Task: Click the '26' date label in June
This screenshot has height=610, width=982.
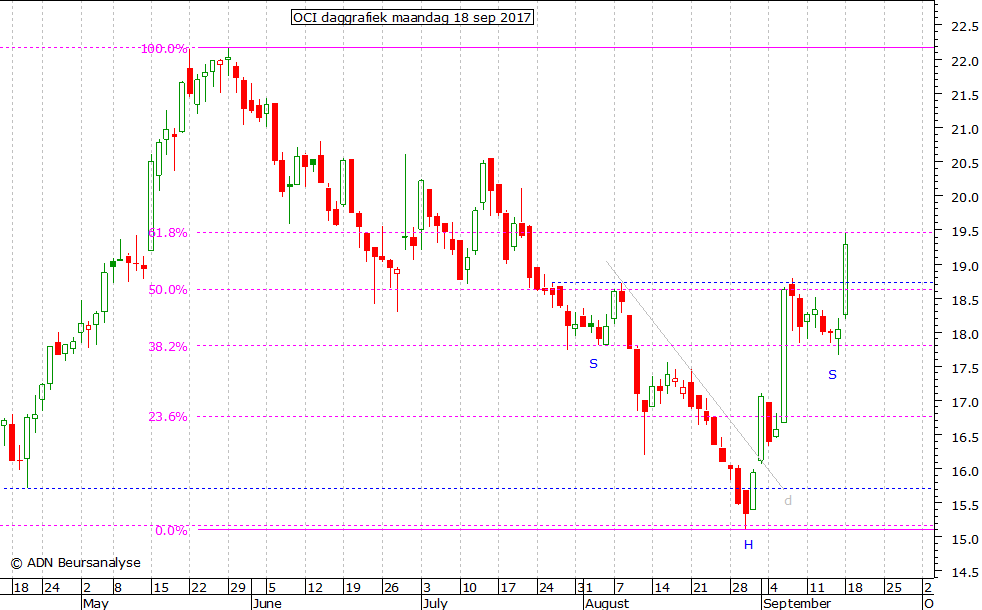Action: click(391, 587)
